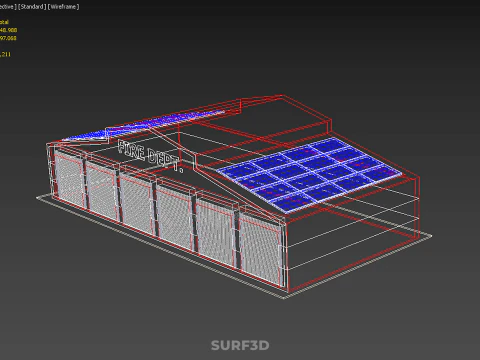Open the [Standard] viewport shading menu
Screen dimensions: 480x360
[x=32, y=7]
